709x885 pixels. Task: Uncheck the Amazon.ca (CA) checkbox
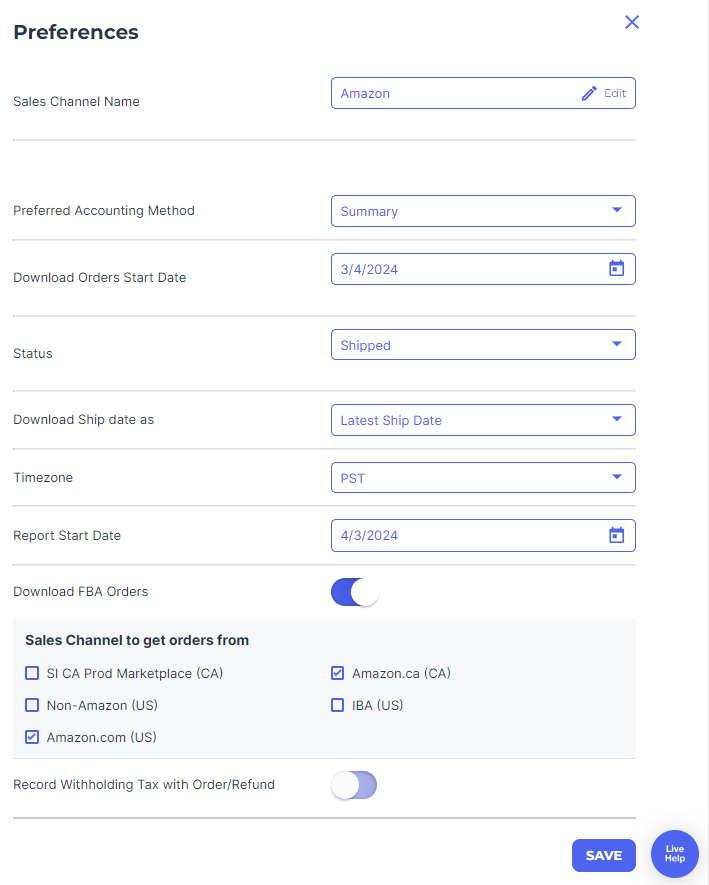pyautogui.click(x=338, y=673)
